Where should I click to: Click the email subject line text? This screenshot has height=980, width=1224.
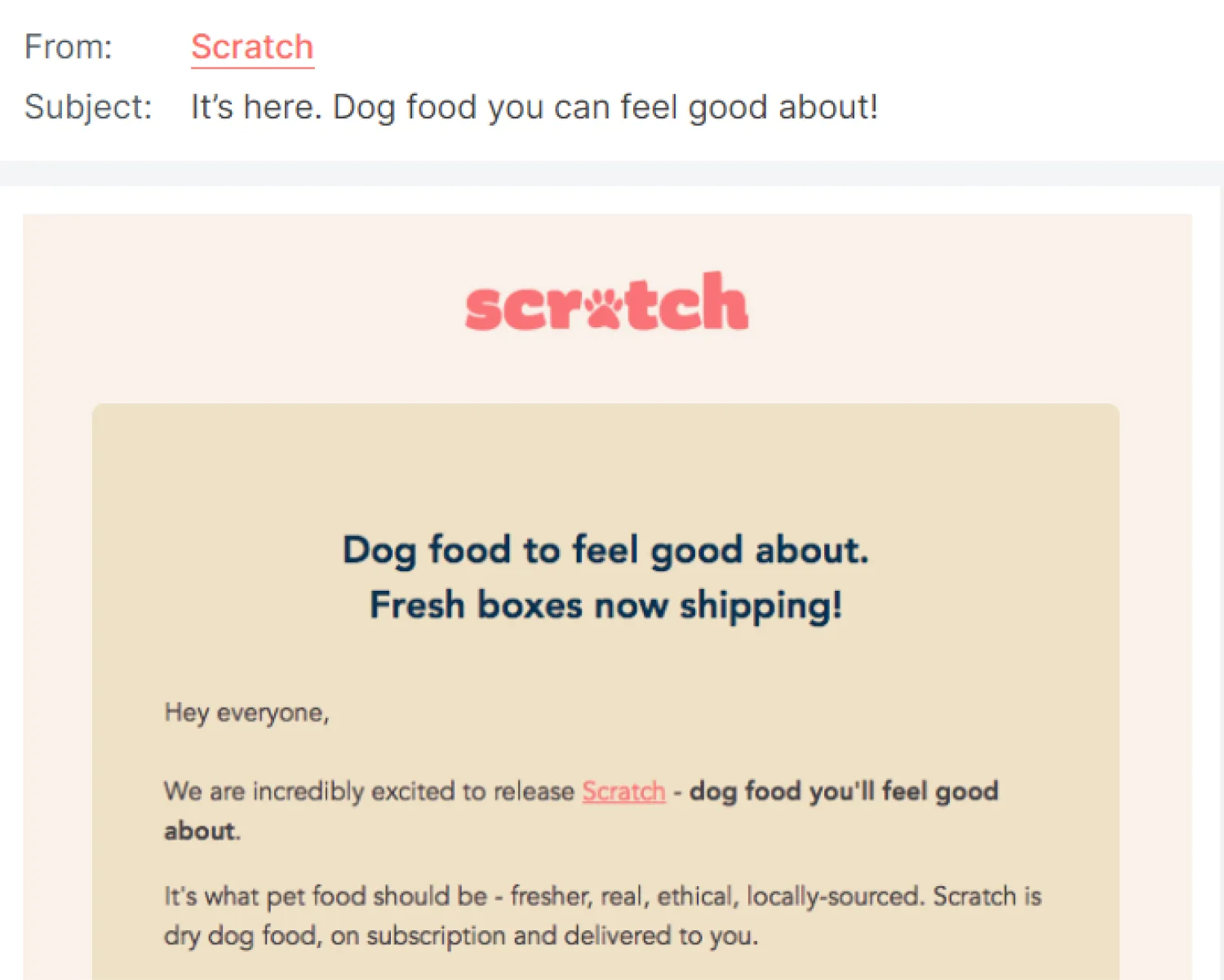pos(534,108)
